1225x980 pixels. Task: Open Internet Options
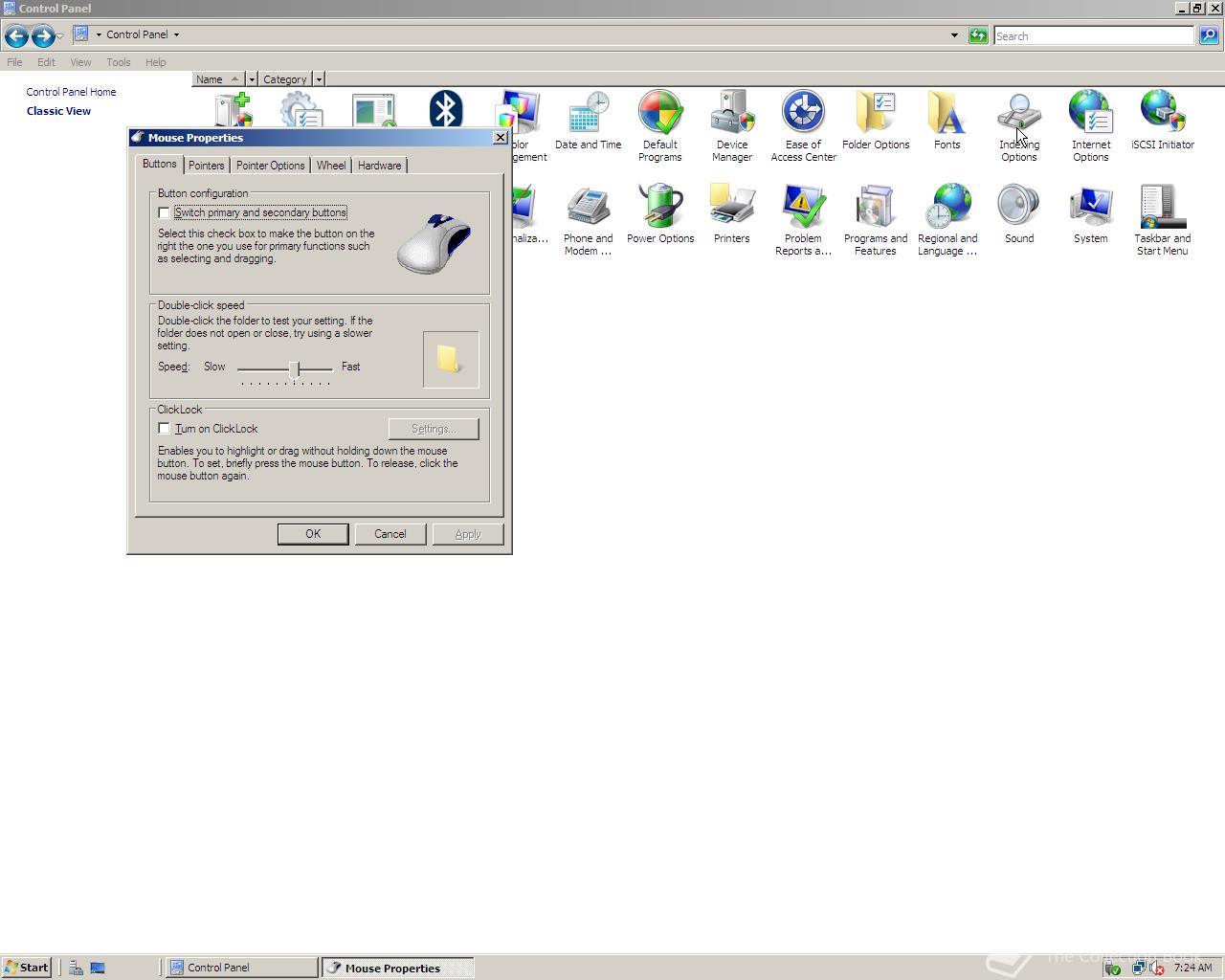pos(1090,125)
